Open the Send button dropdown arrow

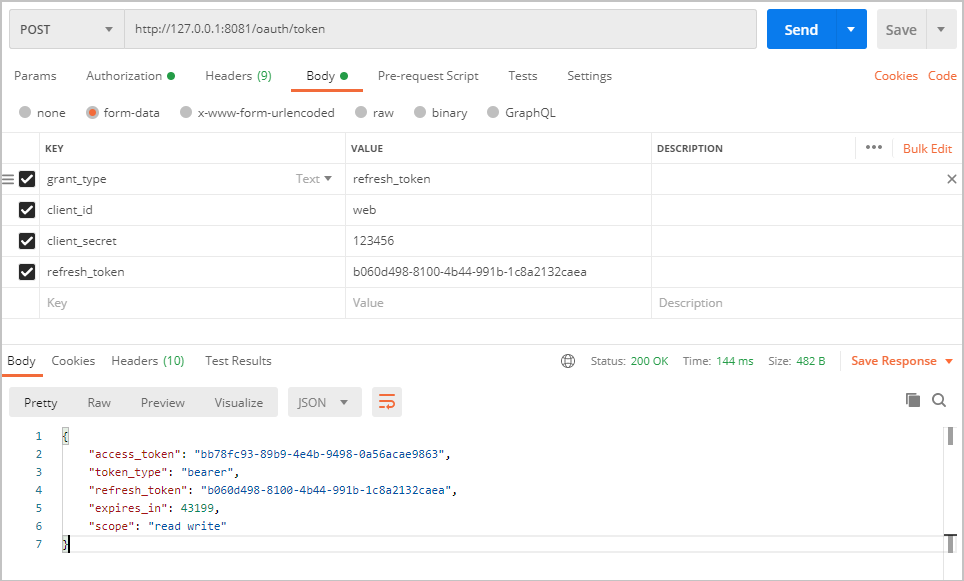coord(851,29)
